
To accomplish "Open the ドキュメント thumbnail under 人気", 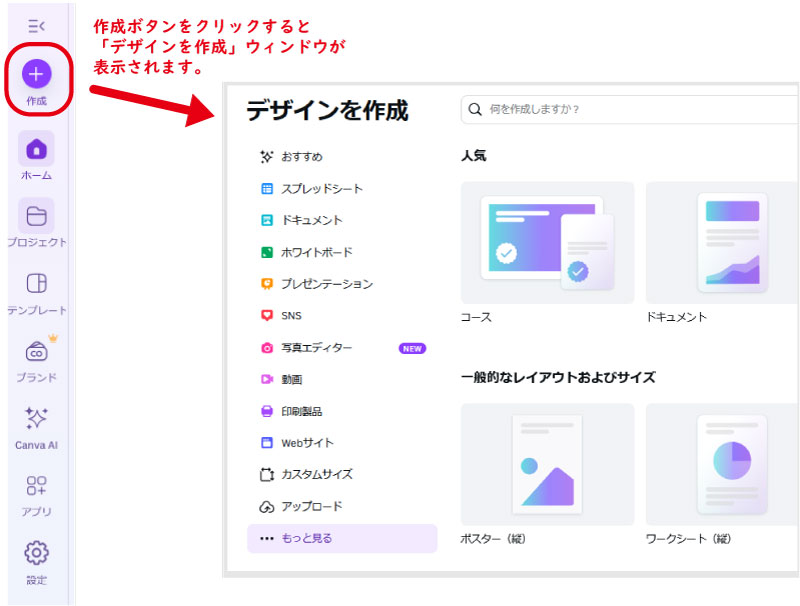I will tap(722, 243).
